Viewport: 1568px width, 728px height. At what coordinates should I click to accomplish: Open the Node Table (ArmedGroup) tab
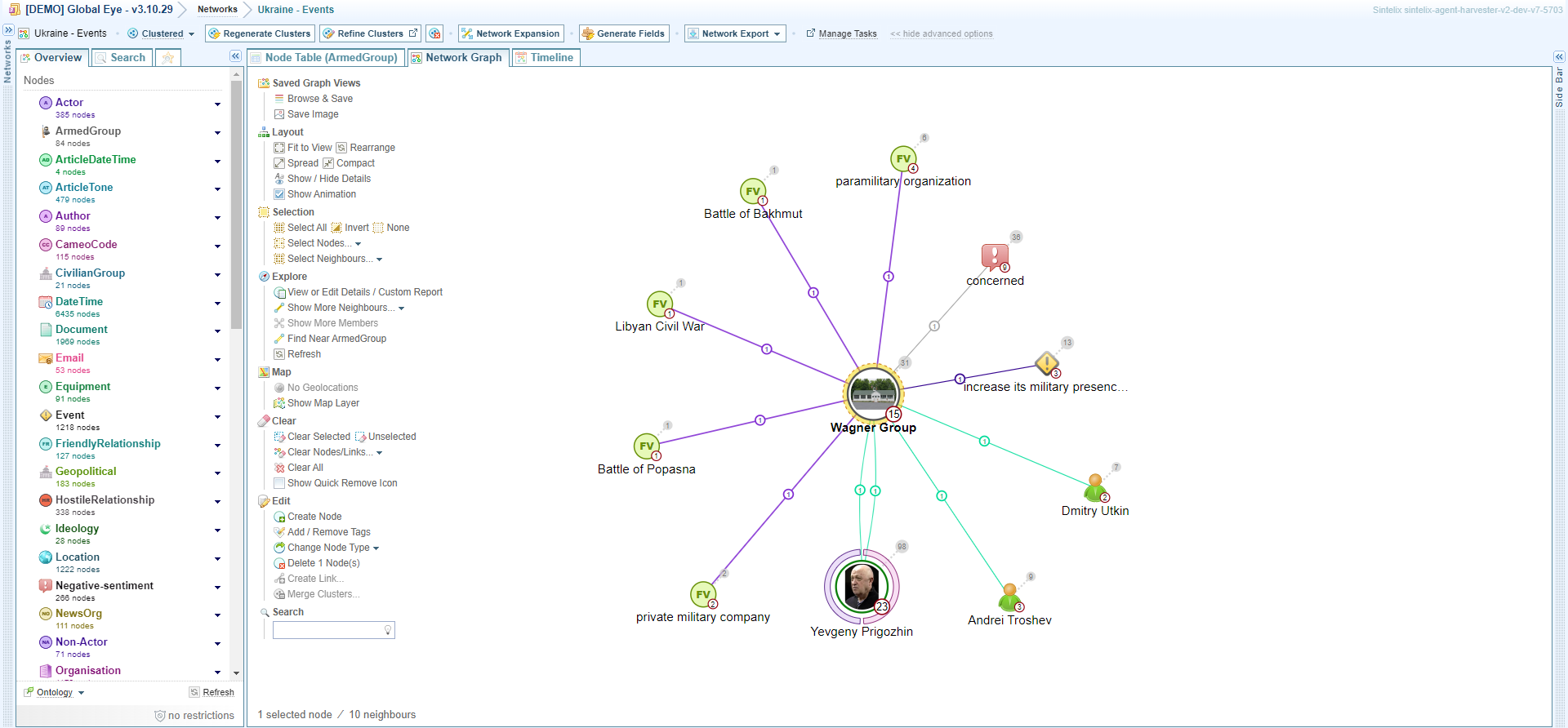pyautogui.click(x=325, y=58)
